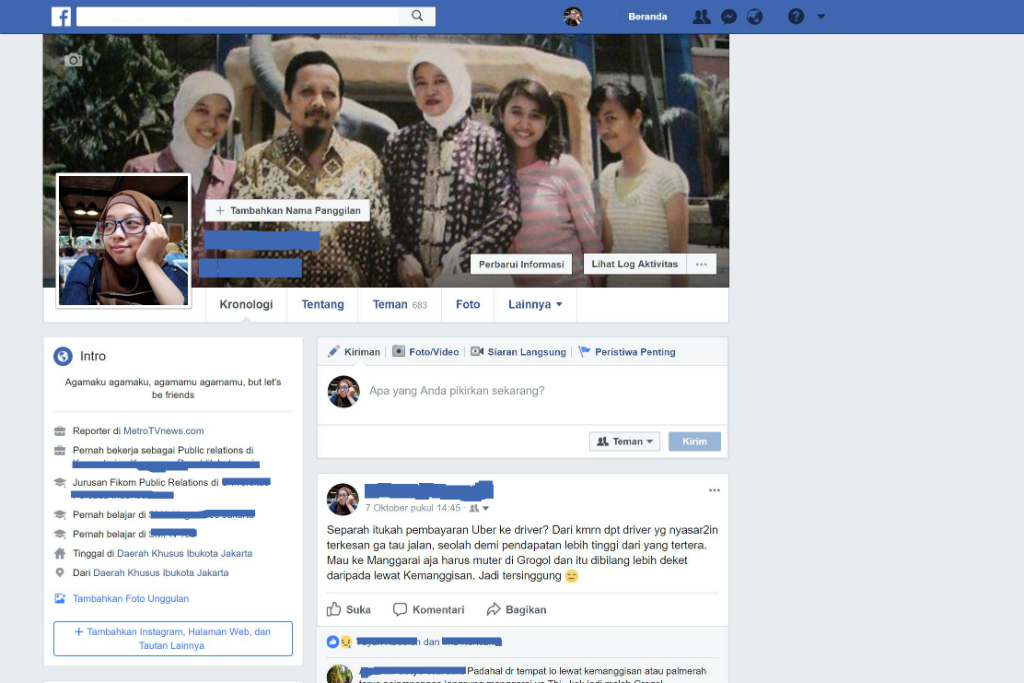Update cover photo via the camera icon

coord(73,60)
